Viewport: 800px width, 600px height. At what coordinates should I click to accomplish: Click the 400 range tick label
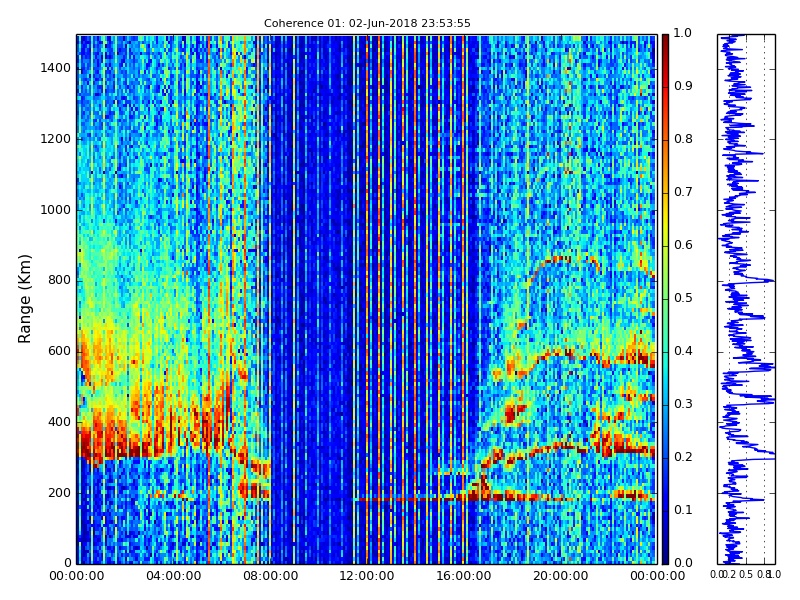(x=59, y=422)
